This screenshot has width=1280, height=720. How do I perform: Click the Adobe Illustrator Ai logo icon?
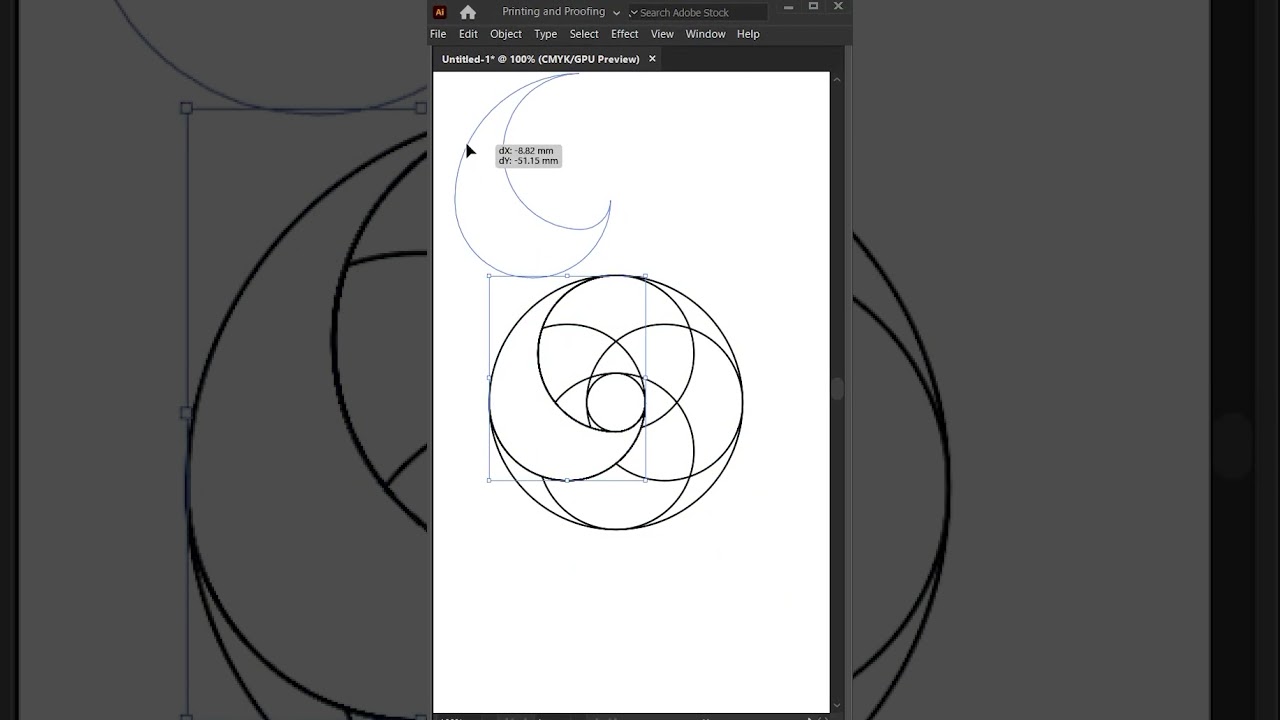coord(439,12)
